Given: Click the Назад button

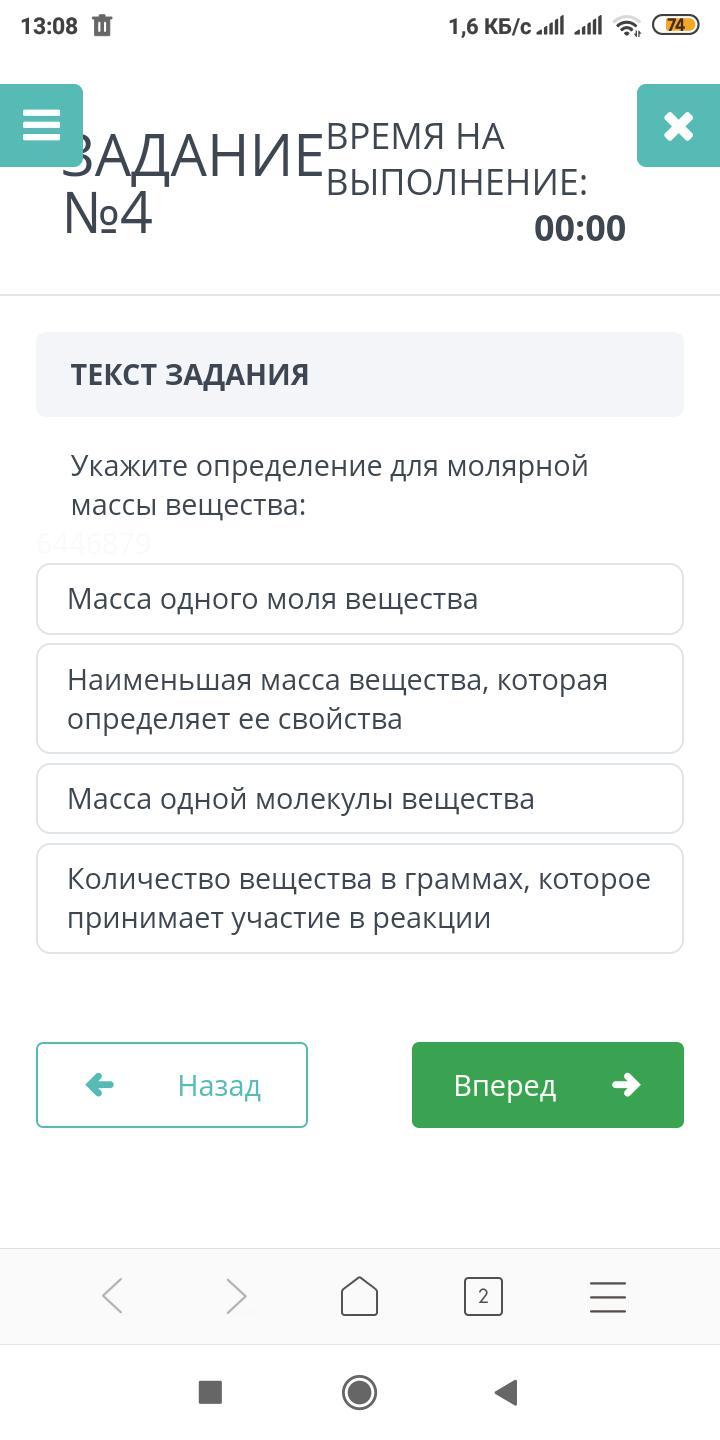Looking at the screenshot, I should (x=172, y=1085).
